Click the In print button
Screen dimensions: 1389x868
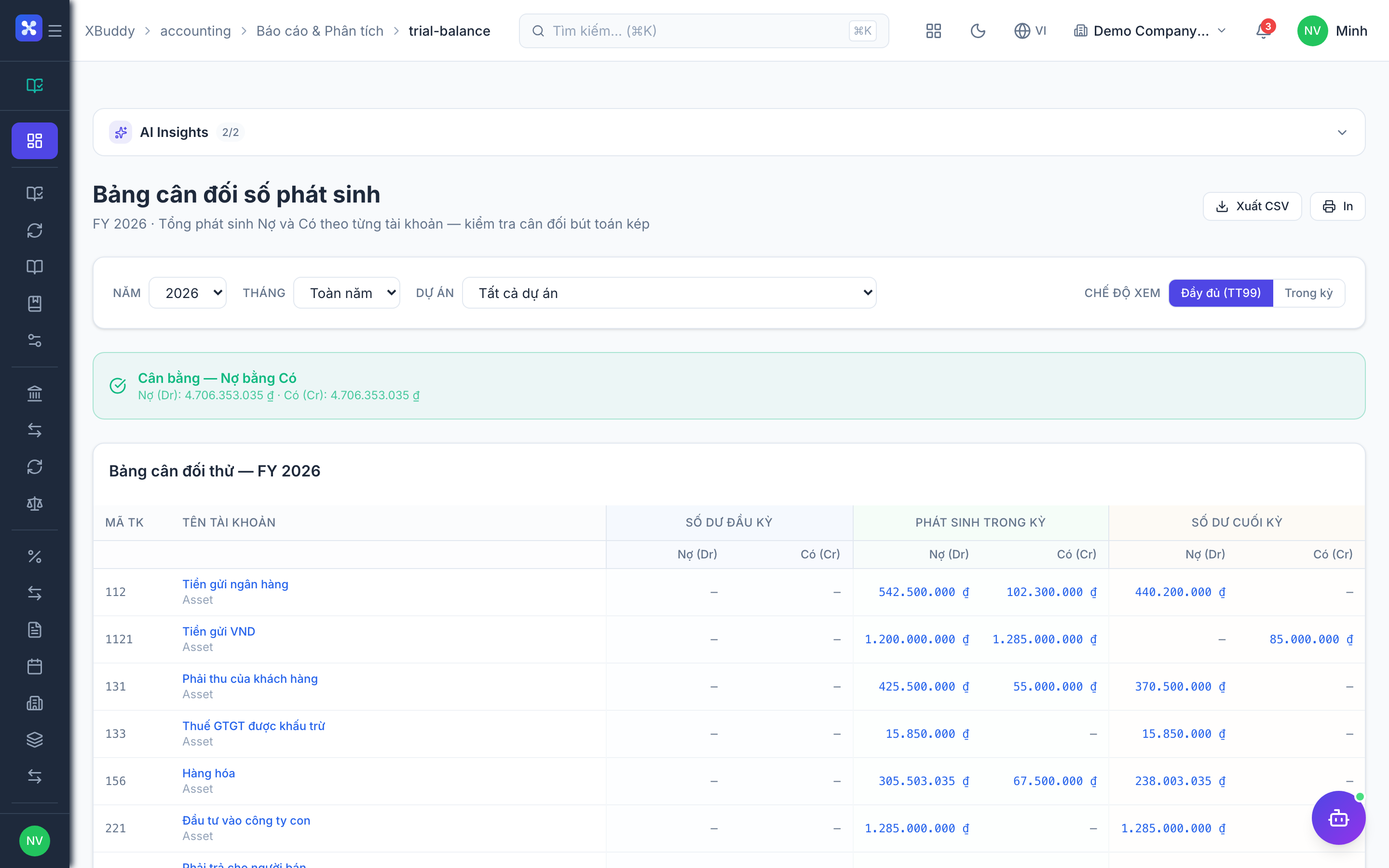[1337, 207]
